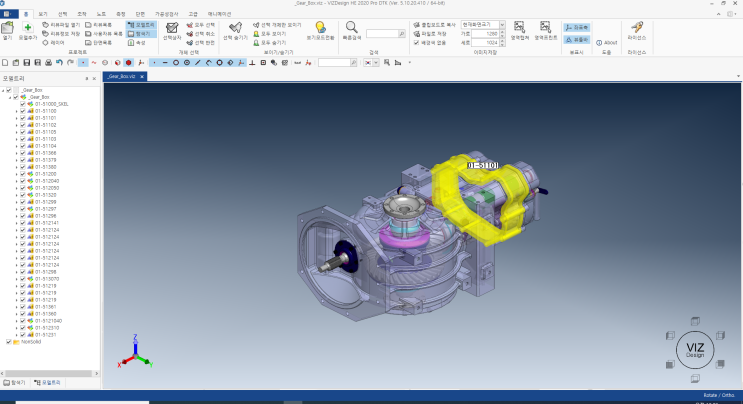Click the 영역프린트 area print icon
743x404 pixels.
pos(545,27)
